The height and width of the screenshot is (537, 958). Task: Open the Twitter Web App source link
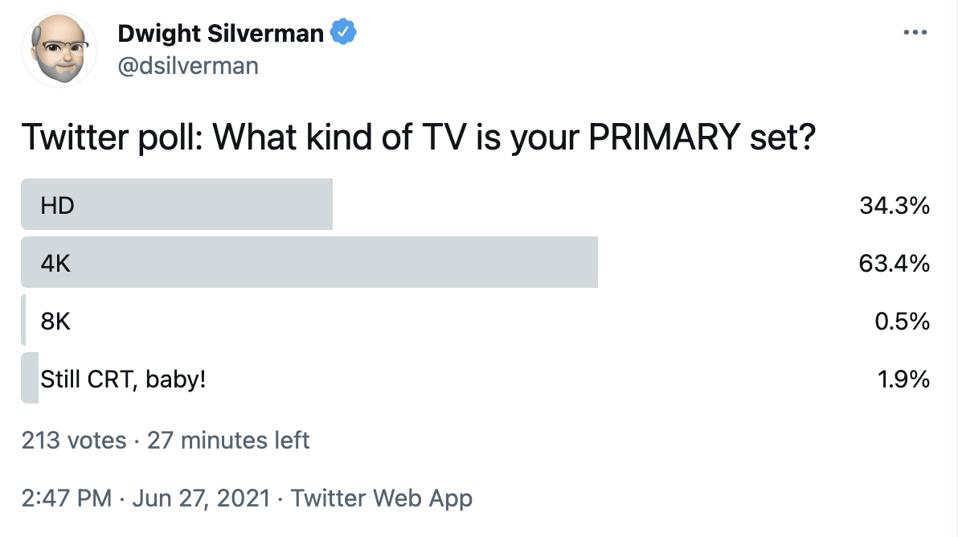point(381,498)
